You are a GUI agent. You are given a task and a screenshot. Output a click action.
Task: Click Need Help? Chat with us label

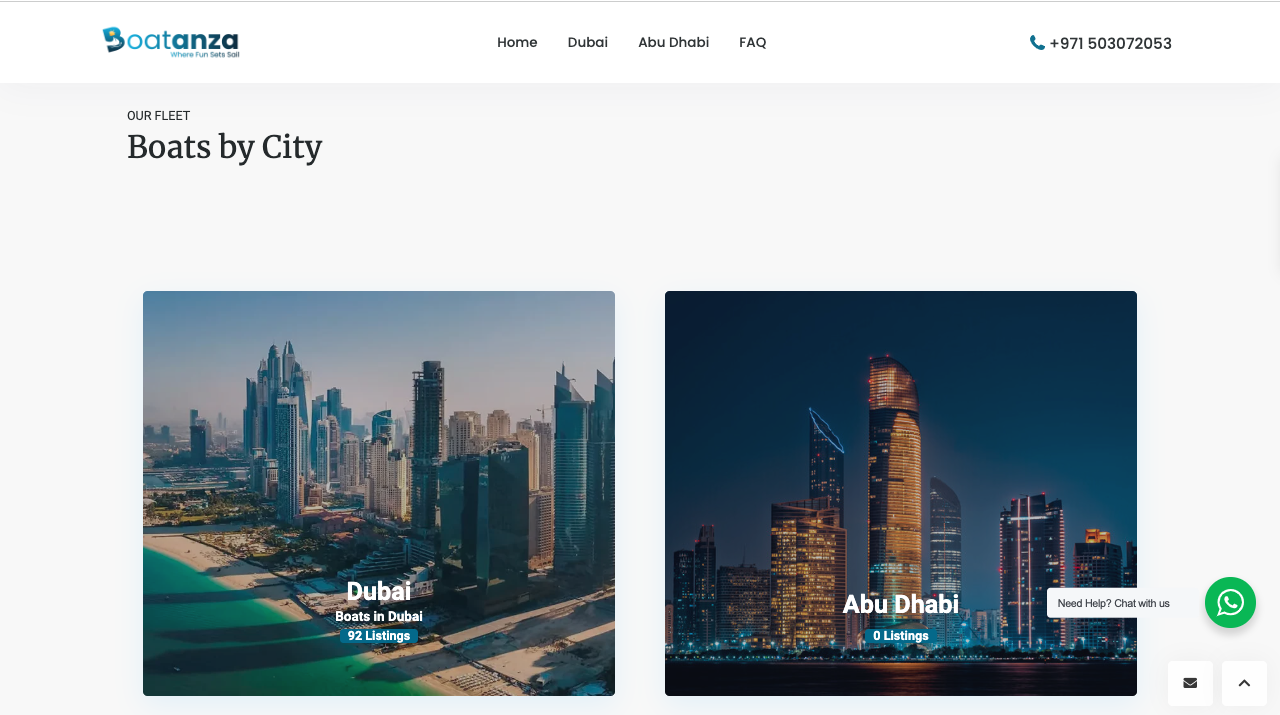1114,603
